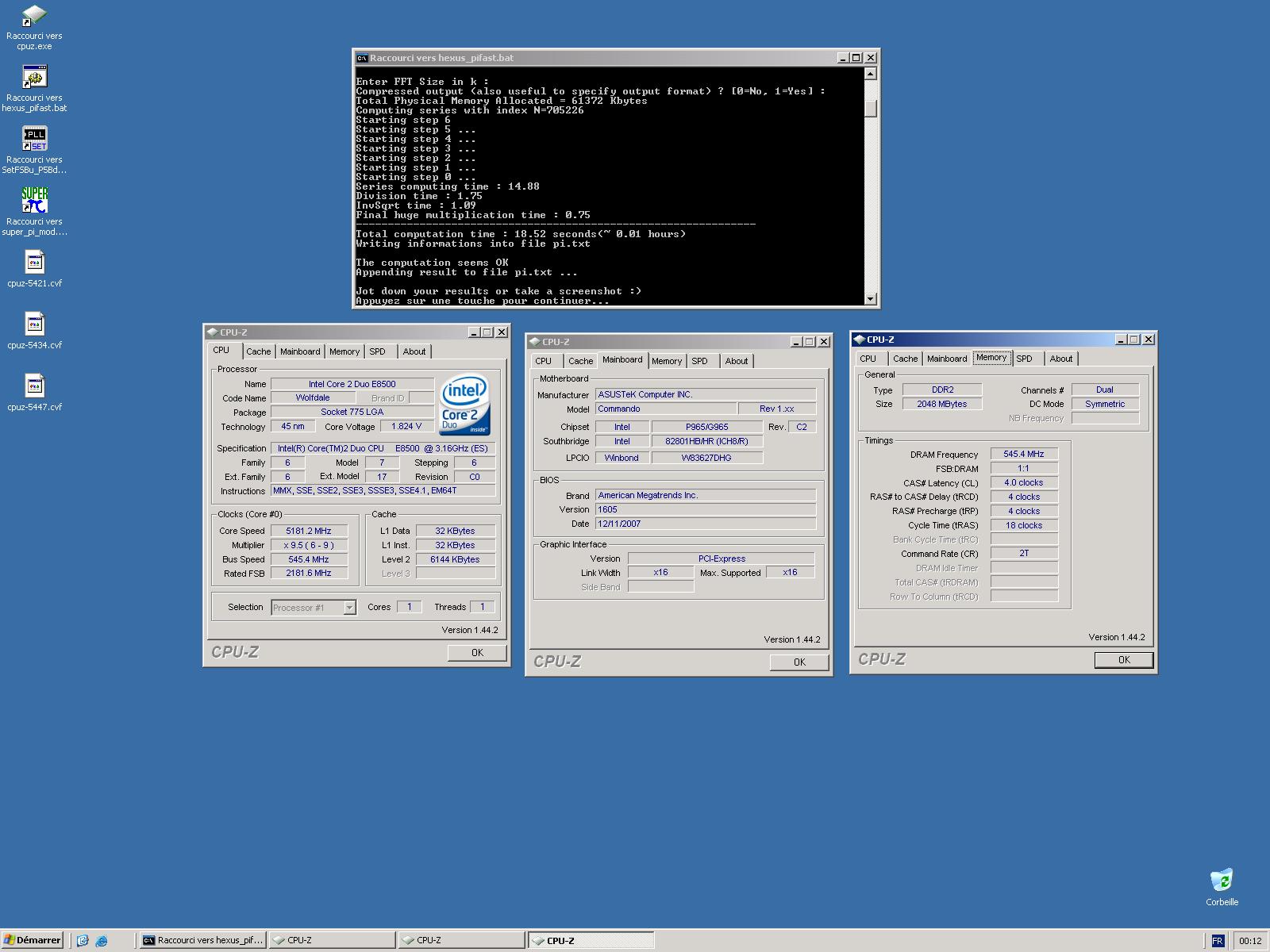
Task: Select SPD tab in Mainboard window
Action: tap(700, 361)
